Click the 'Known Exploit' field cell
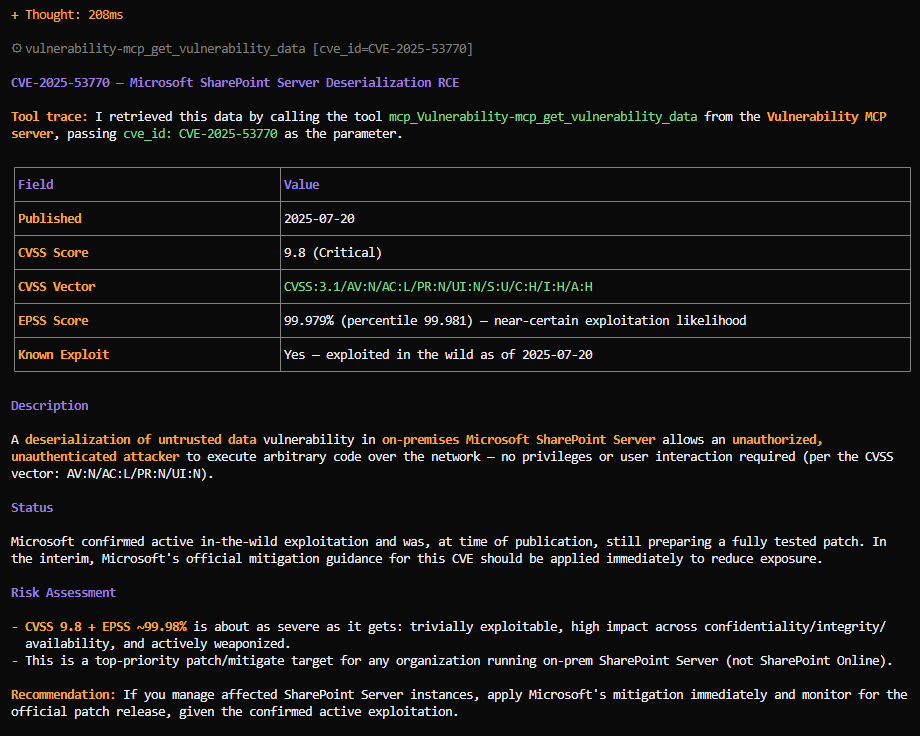Image resolution: width=920 pixels, height=736 pixels. (x=147, y=355)
